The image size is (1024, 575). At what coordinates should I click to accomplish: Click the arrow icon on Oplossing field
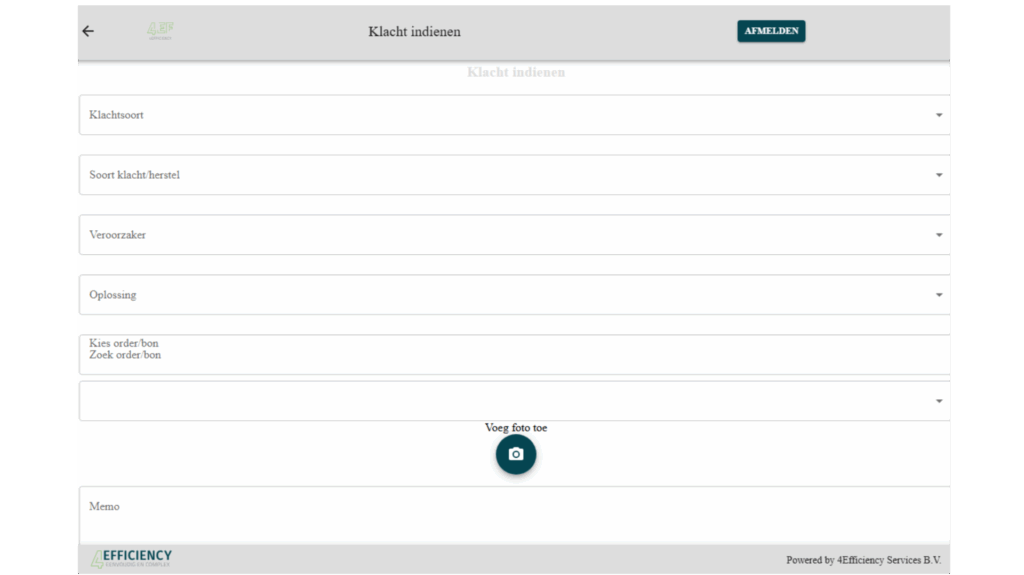(938, 295)
